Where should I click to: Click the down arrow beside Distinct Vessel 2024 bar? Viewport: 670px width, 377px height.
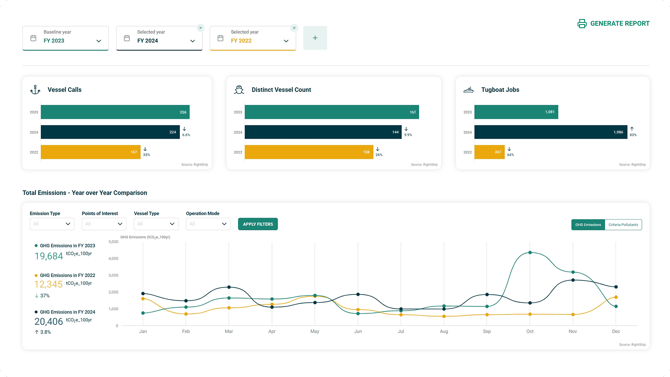point(406,129)
